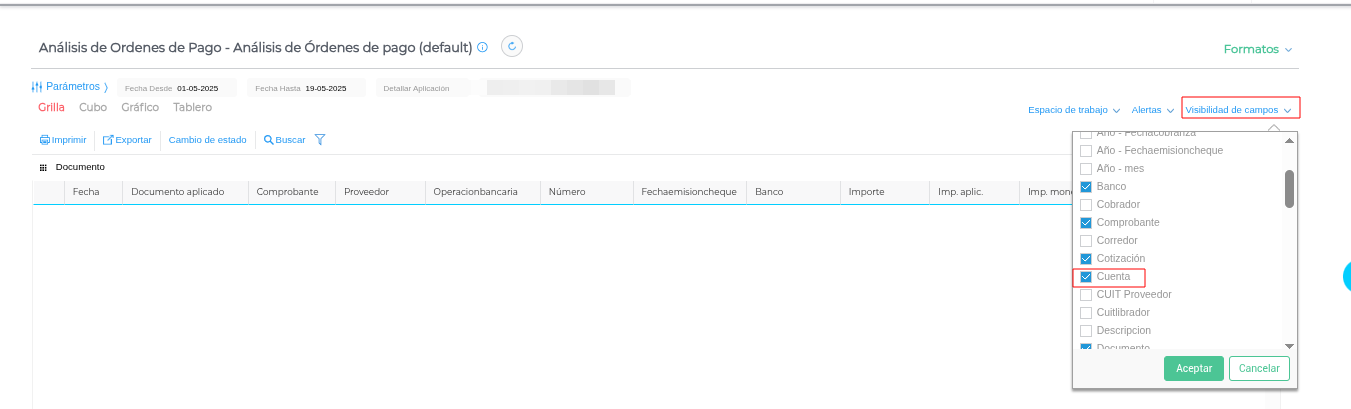
Task: Switch to the Cubo view tab
Action: click(x=93, y=107)
